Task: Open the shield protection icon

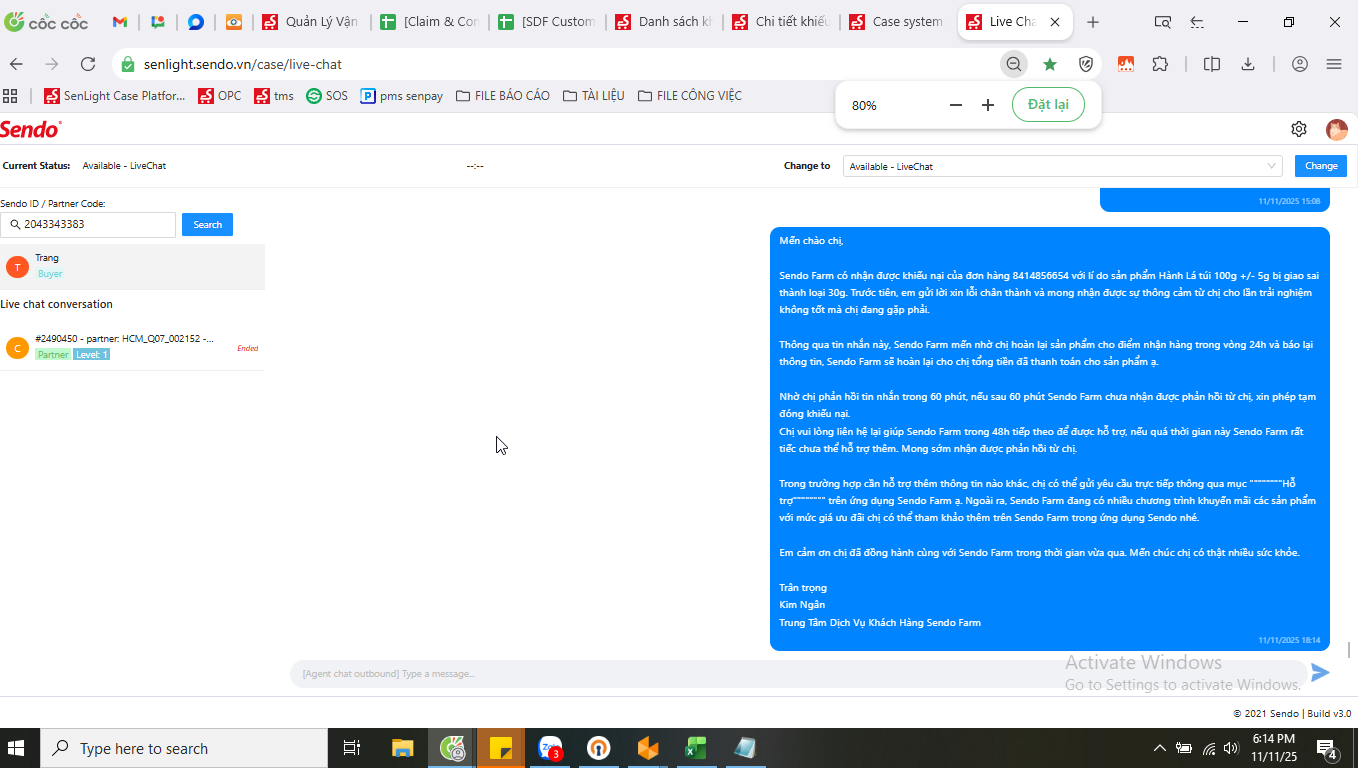Action: pyautogui.click(x=1086, y=64)
